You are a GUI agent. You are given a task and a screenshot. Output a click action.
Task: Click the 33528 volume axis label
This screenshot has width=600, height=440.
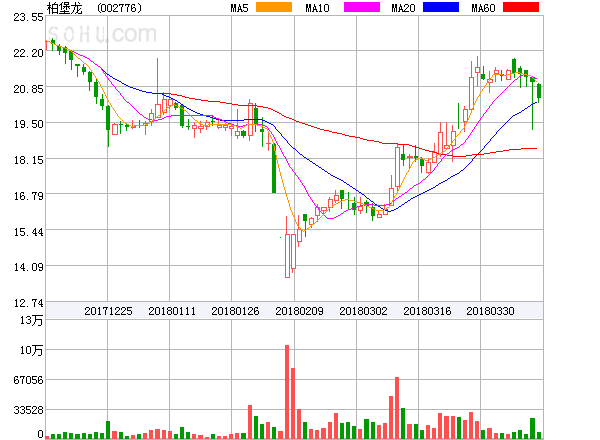point(28,410)
